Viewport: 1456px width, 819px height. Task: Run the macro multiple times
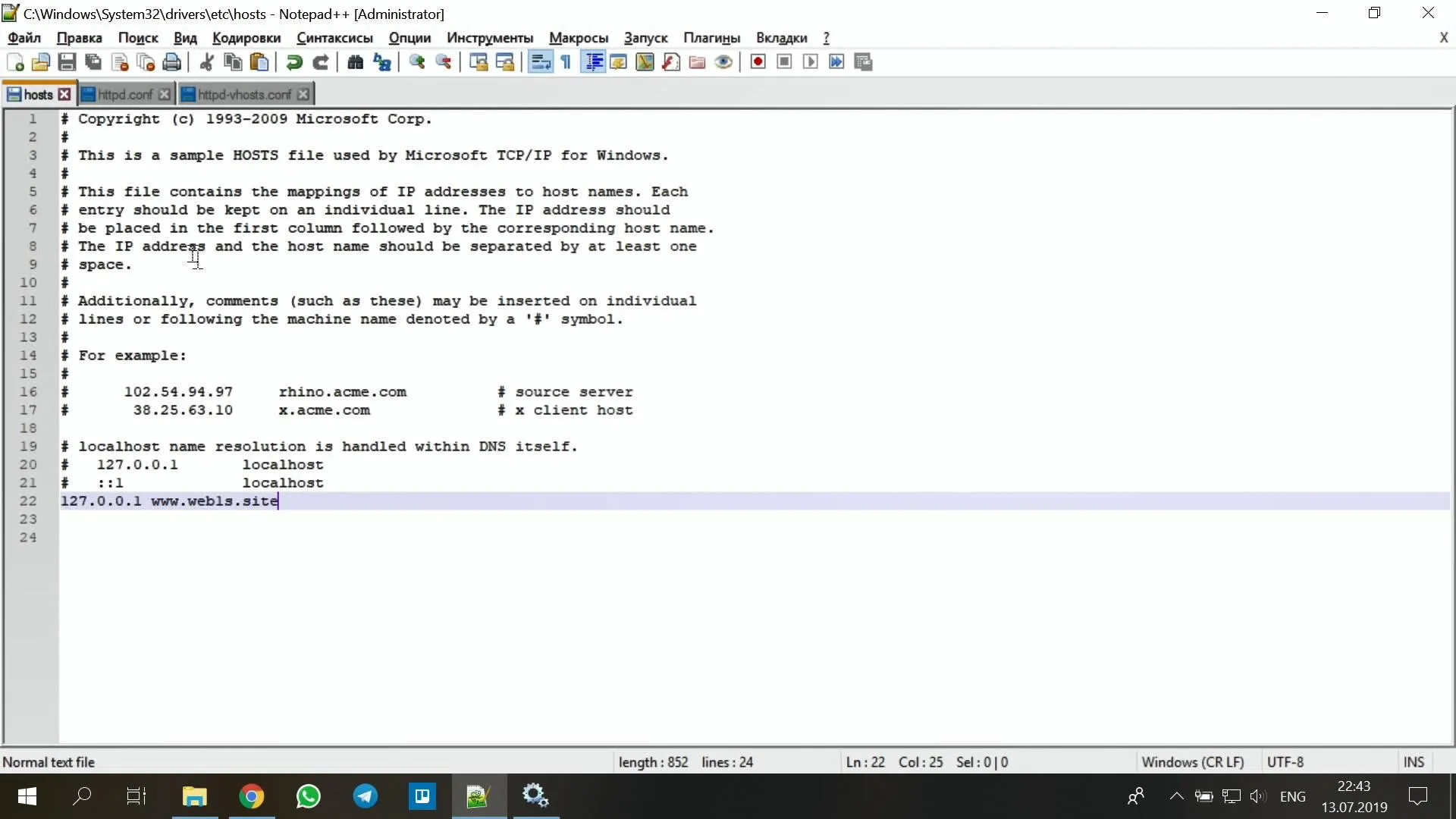click(x=836, y=62)
